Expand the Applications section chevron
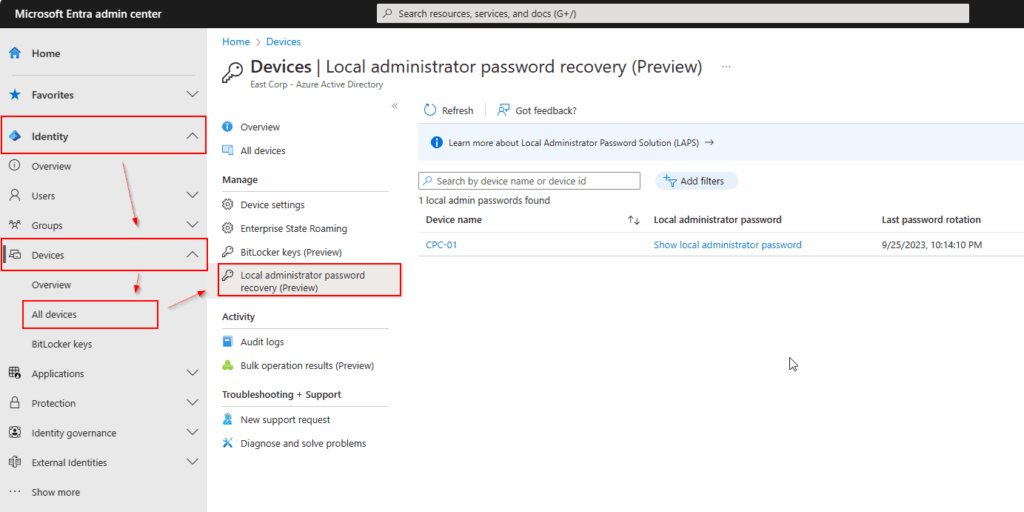1024x512 pixels. (x=192, y=374)
